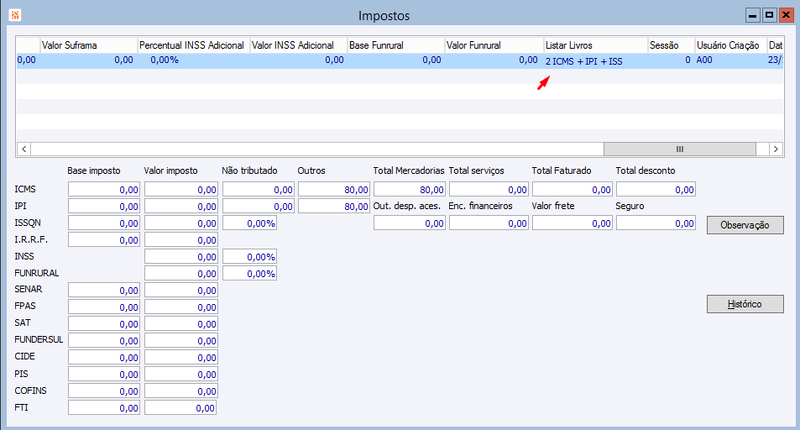The image size is (800, 430).
Task: Click the ISSQN percentage field
Action: tap(250, 223)
